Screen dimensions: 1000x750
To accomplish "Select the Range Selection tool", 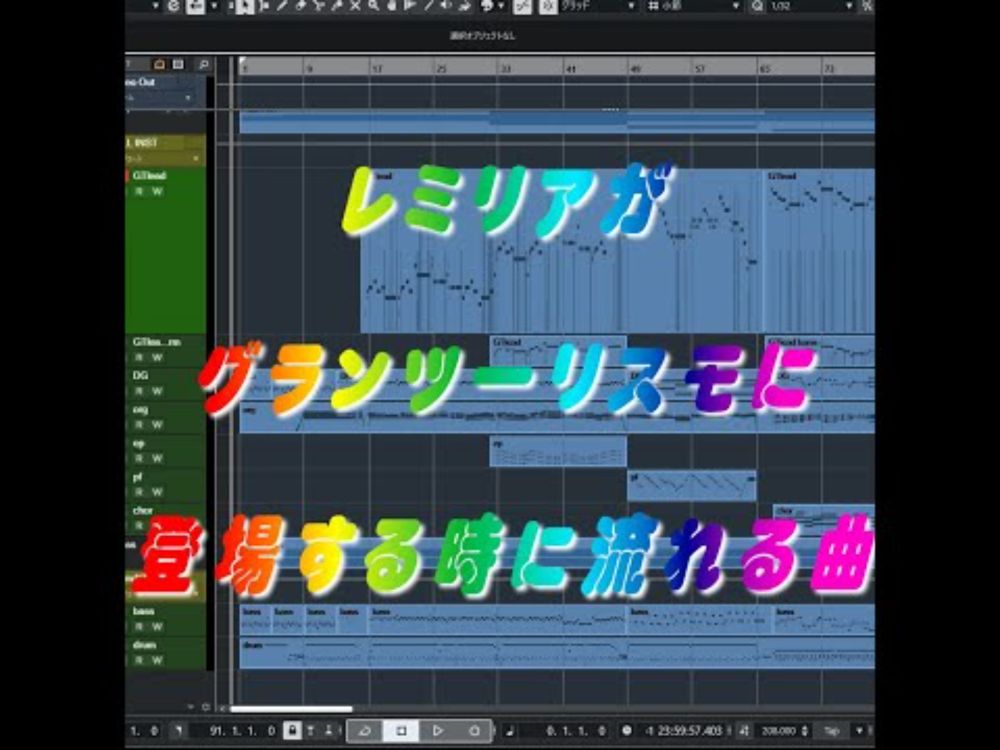I will (263, 6).
